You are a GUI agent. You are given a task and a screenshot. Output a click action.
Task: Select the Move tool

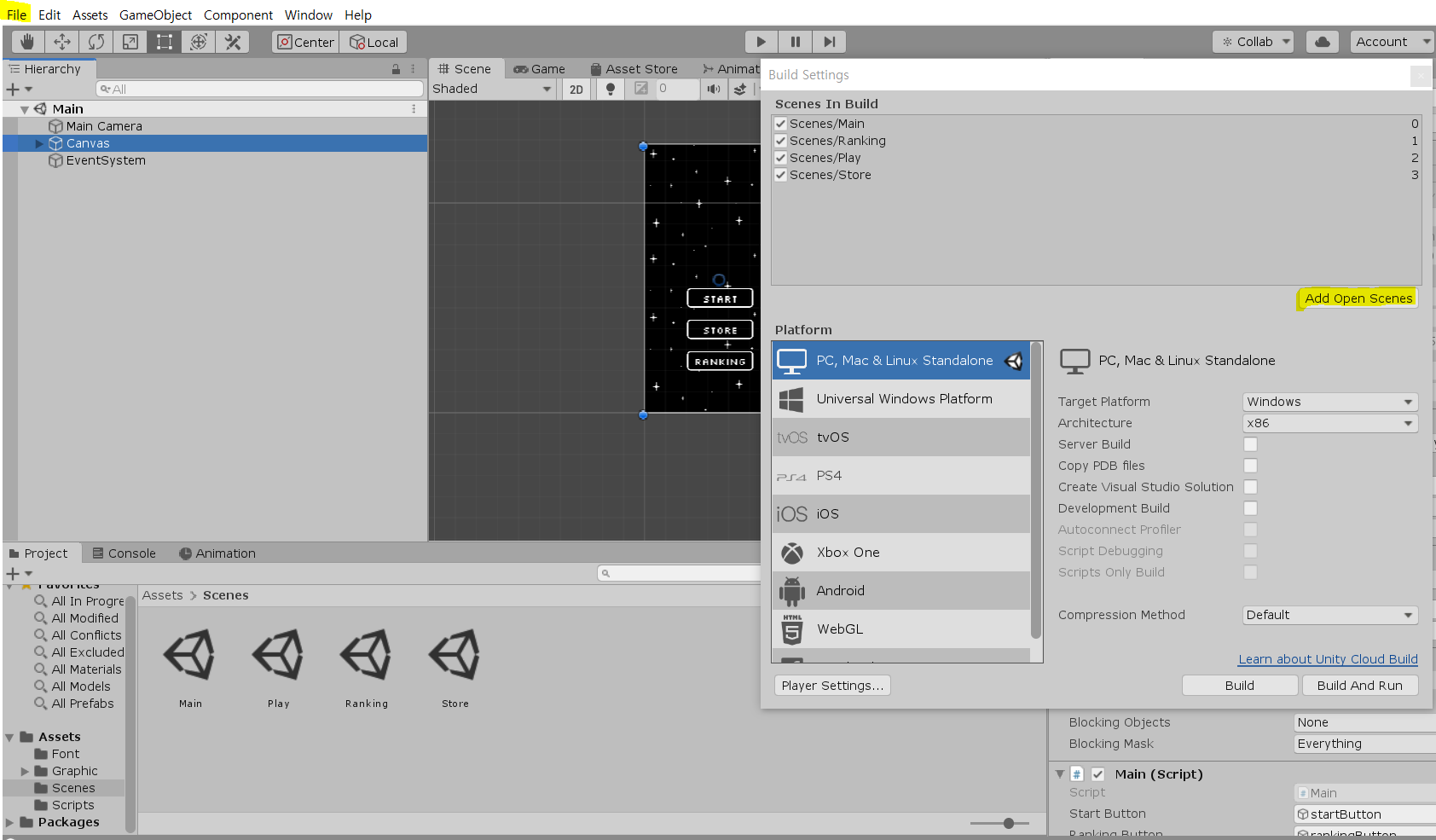[x=62, y=42]
